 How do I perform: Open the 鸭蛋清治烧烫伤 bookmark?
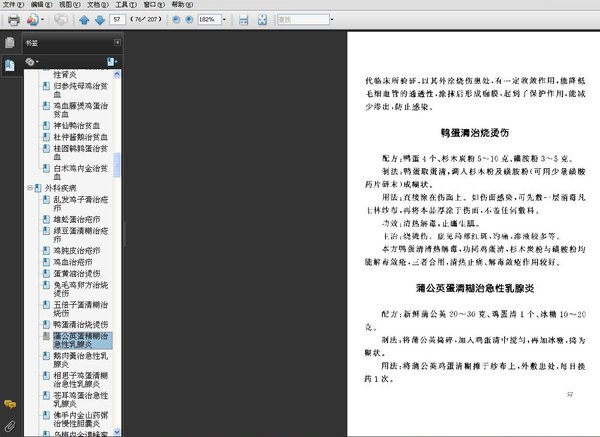(x=79, y=324)
